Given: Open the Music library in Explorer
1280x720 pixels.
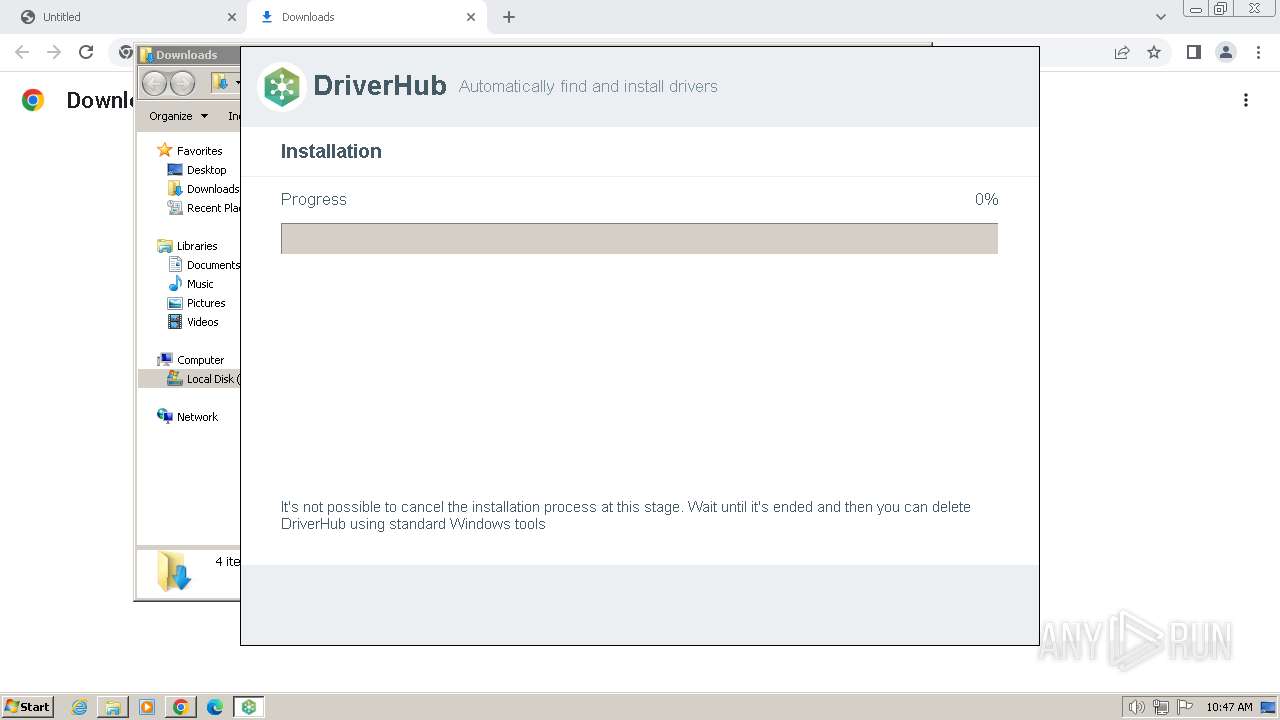Looking at the screenshot, I should (x=191, y=284).
